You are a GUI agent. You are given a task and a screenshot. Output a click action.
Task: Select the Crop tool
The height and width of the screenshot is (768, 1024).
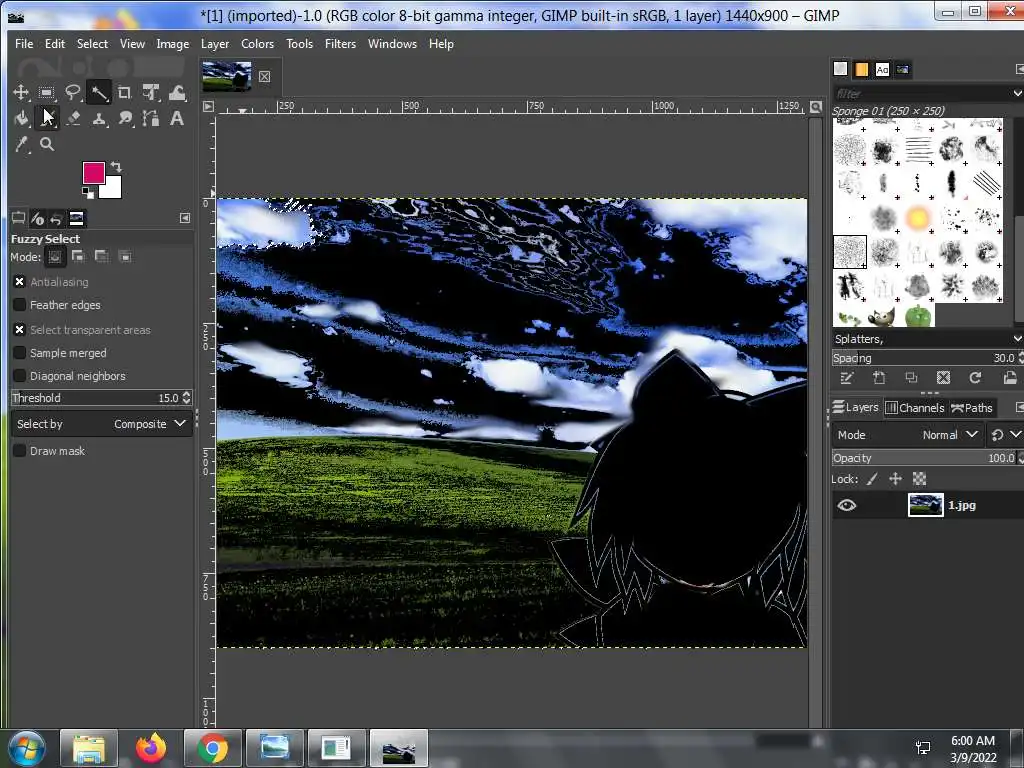click(x=124, y=92)
